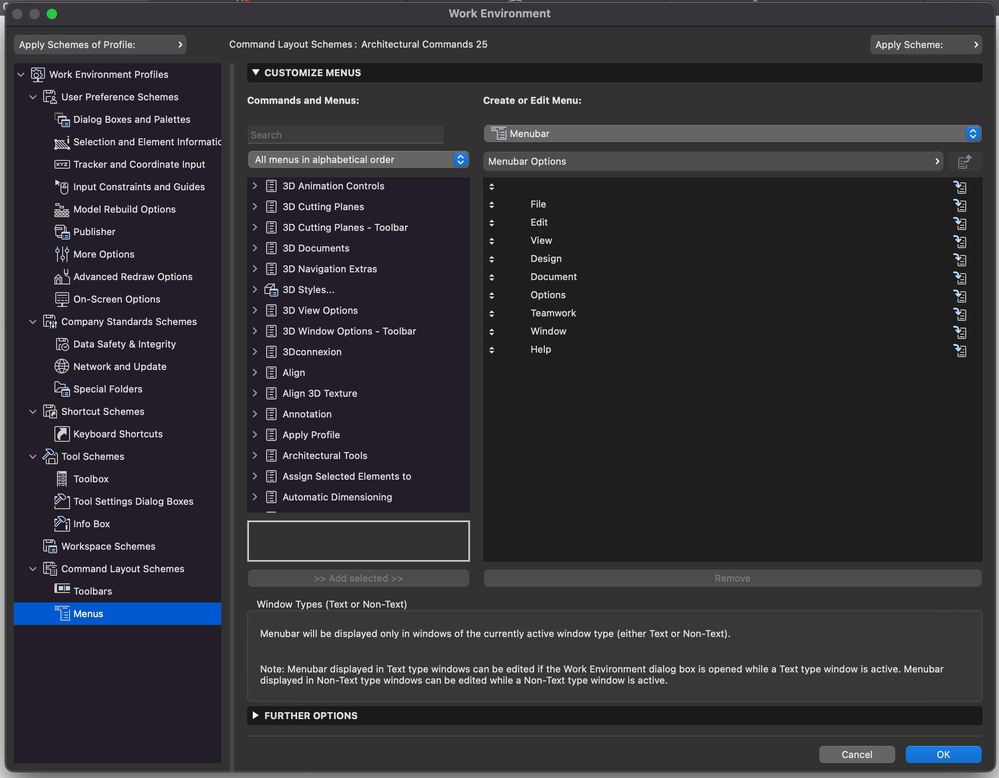
Task: Select the File menu in the menubar list
Action: 538,205
